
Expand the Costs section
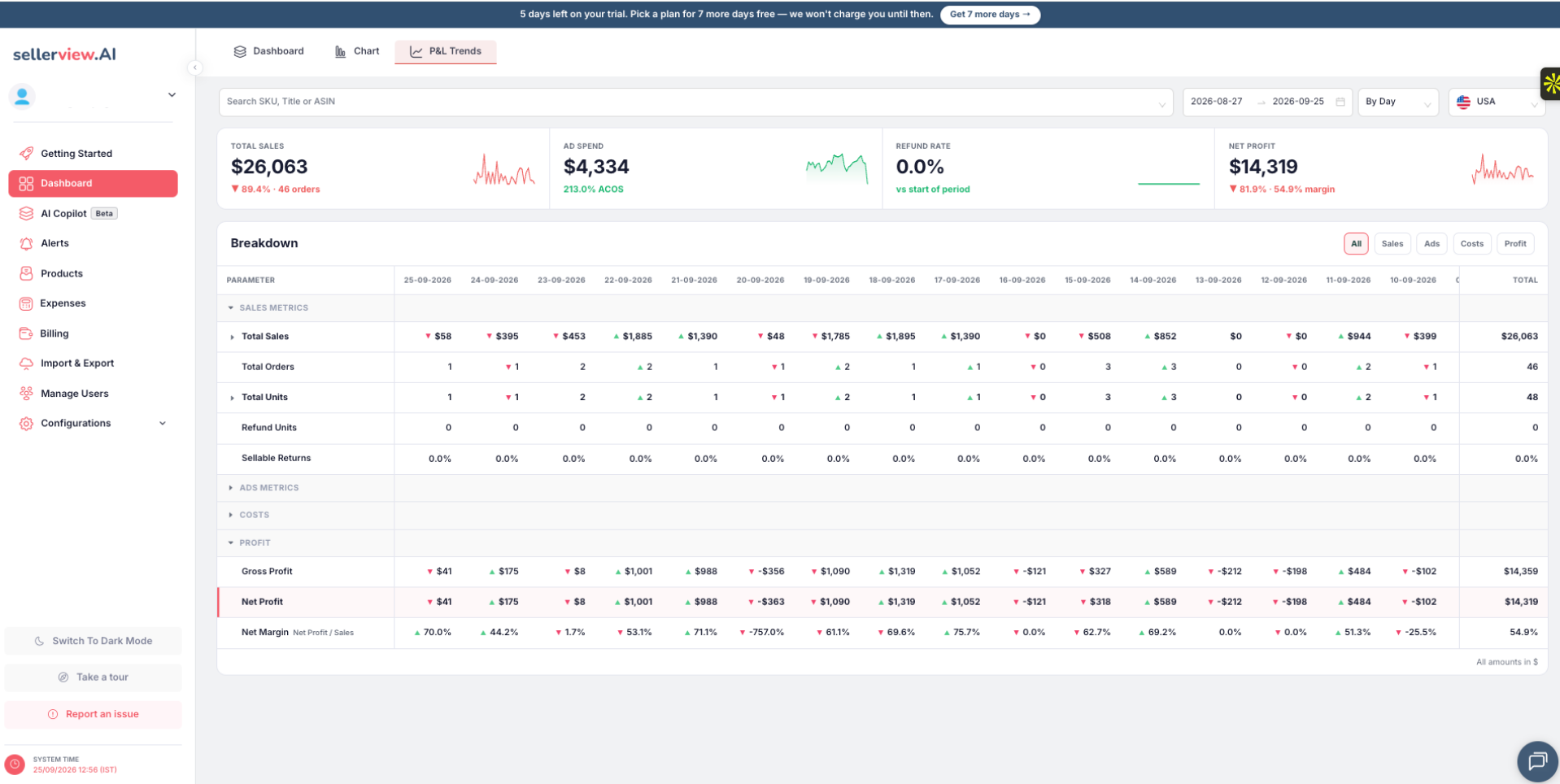231,515
